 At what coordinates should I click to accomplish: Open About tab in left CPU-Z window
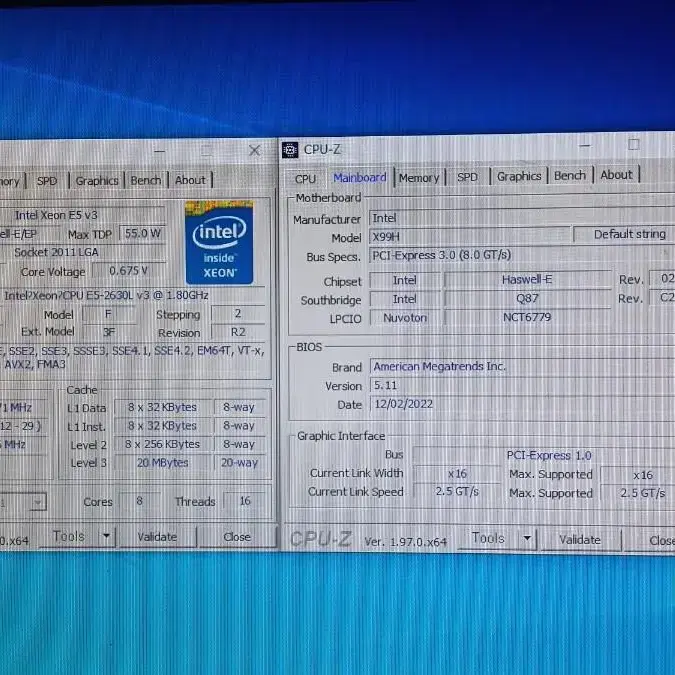point(190,180)
